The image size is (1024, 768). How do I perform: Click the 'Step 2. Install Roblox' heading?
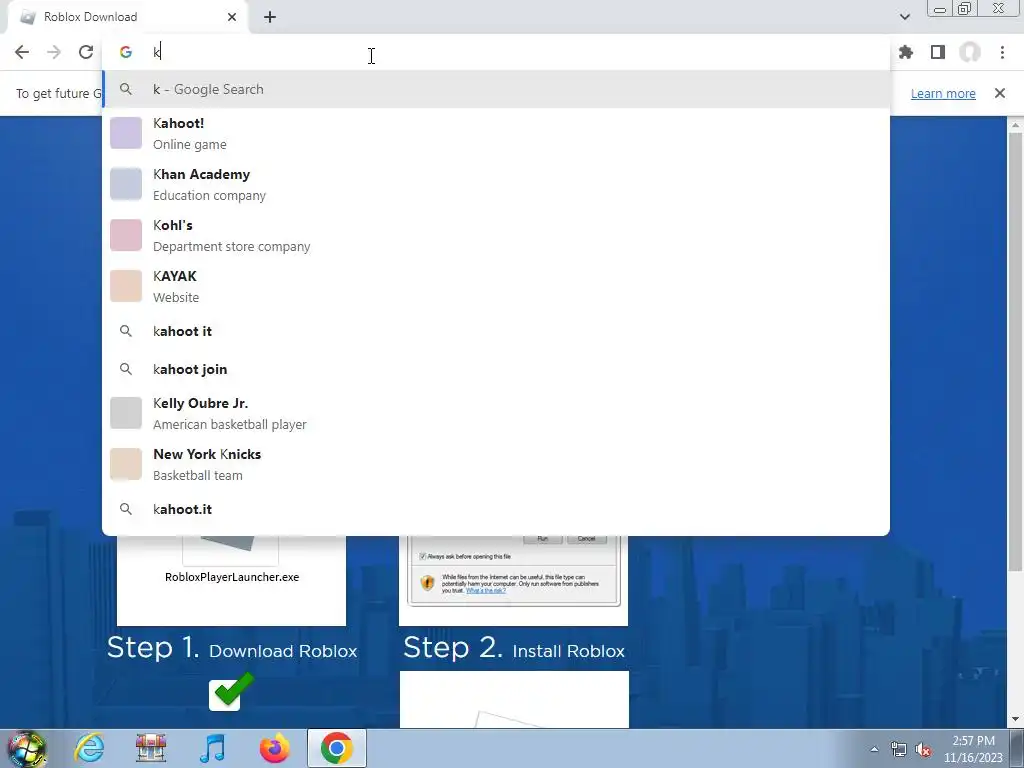click(x=514, y=648)
